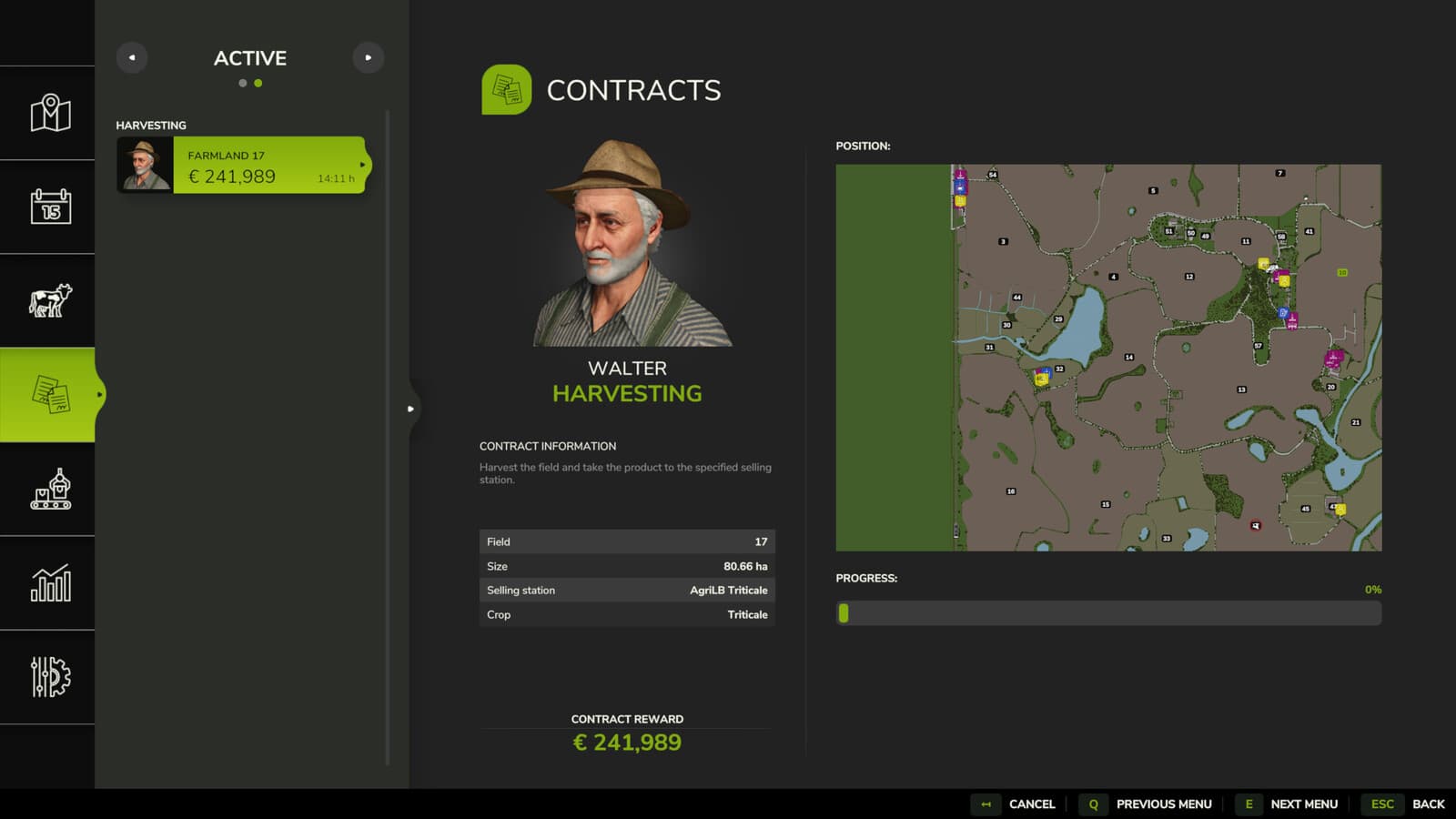Click the left arrow beside ACTIVE
1456x819 pixels.
132,57
